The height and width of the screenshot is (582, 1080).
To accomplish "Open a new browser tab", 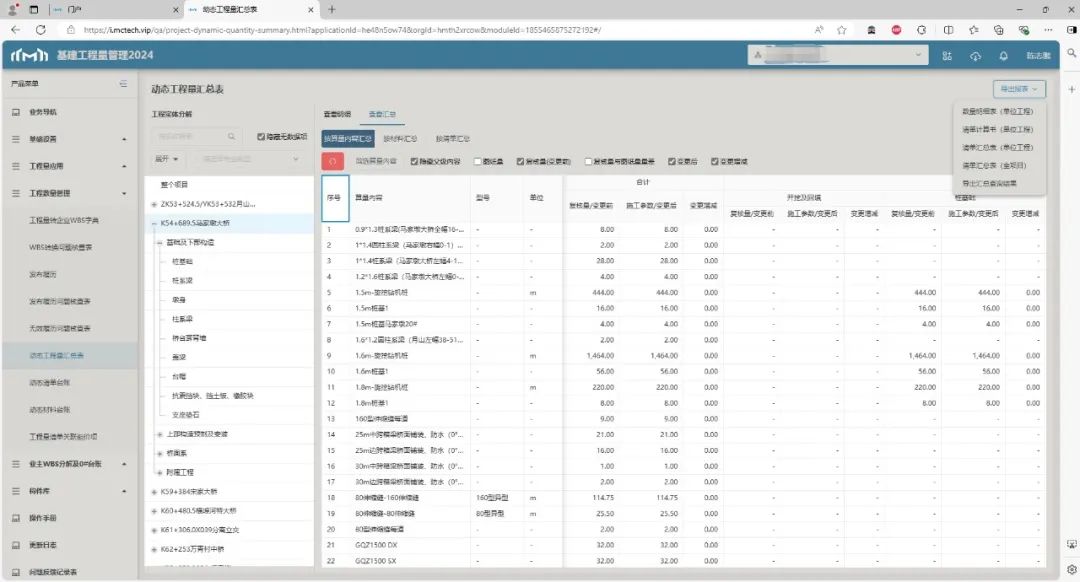I will [332, 10].
